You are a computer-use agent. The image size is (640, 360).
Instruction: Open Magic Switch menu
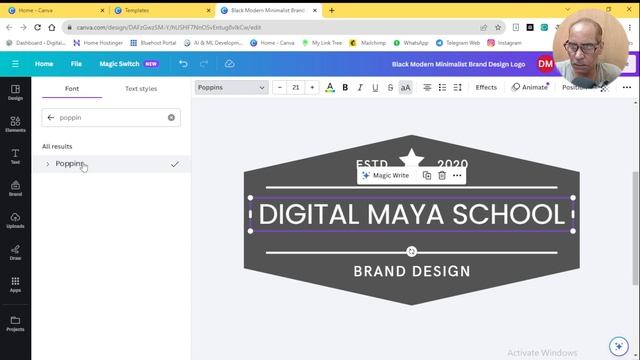[x=129, y=64]
